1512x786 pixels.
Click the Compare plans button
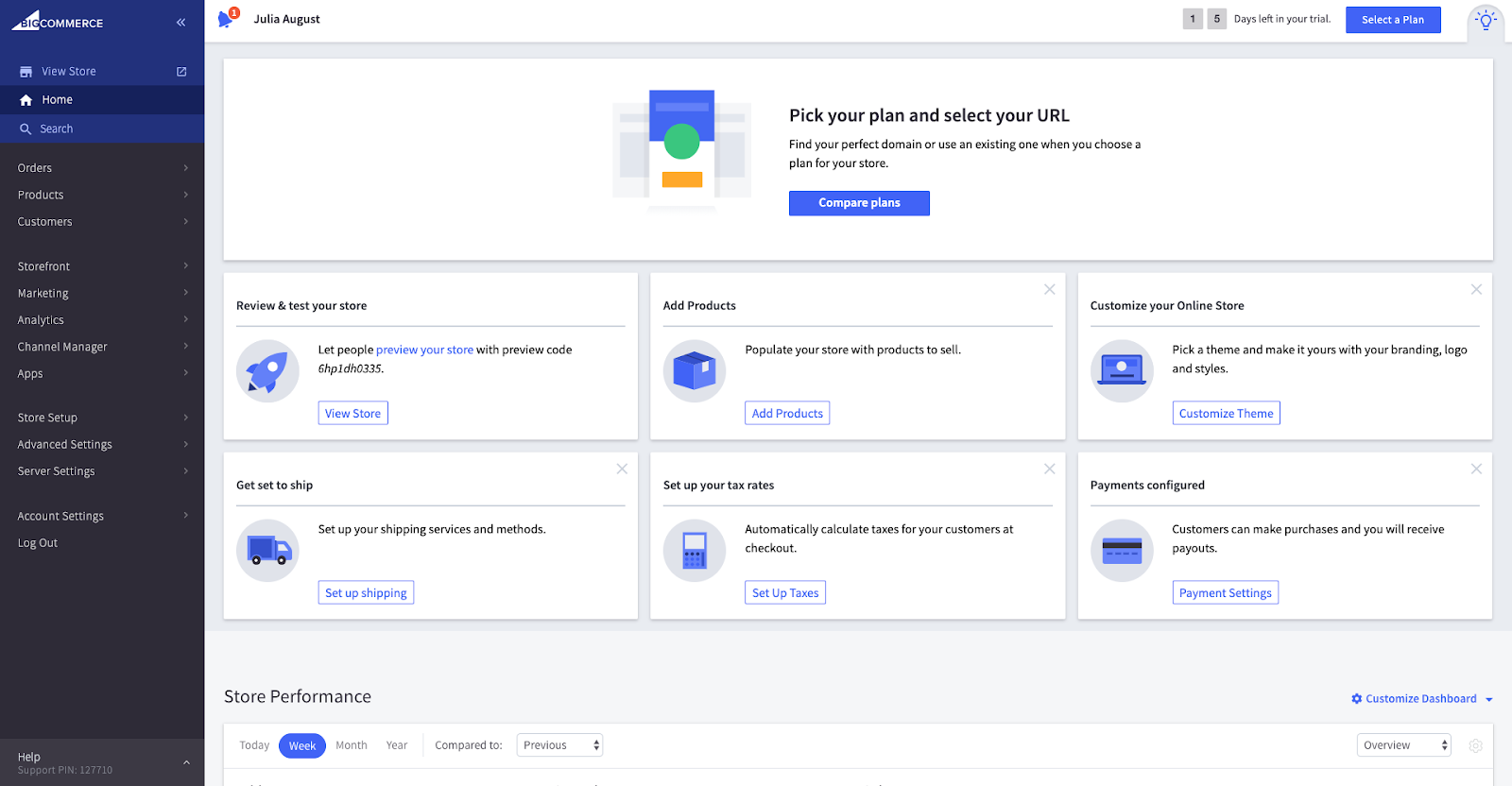click(x=859, y=203)
